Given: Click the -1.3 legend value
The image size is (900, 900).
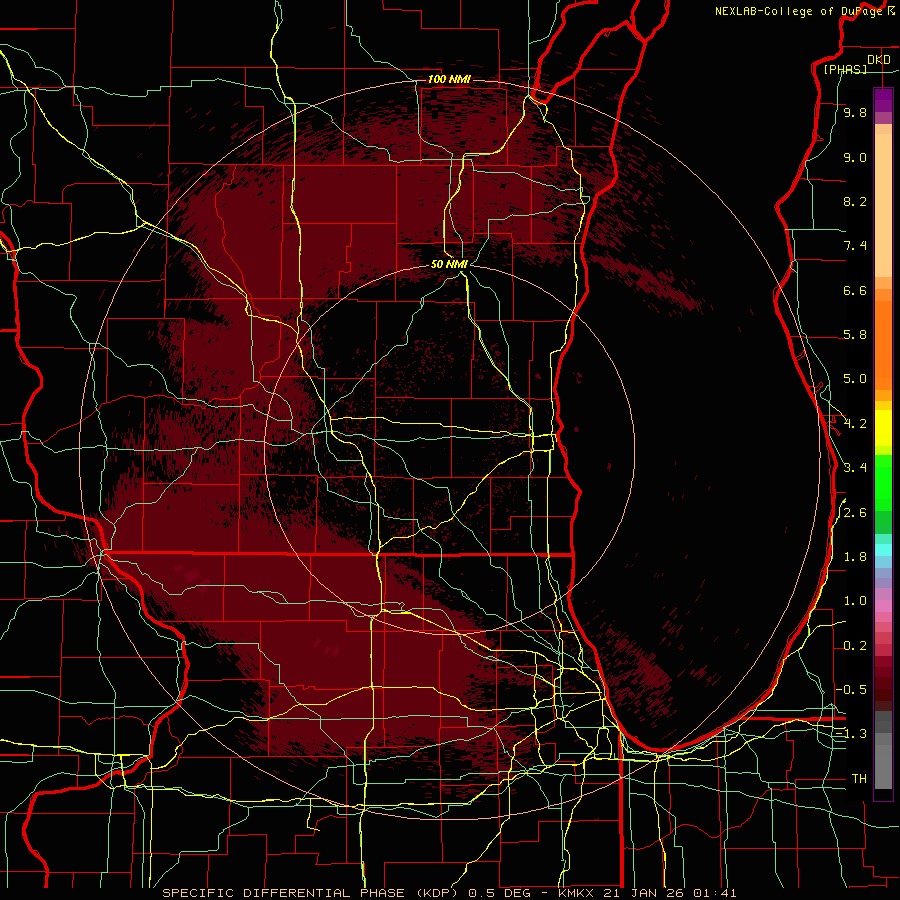Looking at the screenshot, I should pos(851,734).
